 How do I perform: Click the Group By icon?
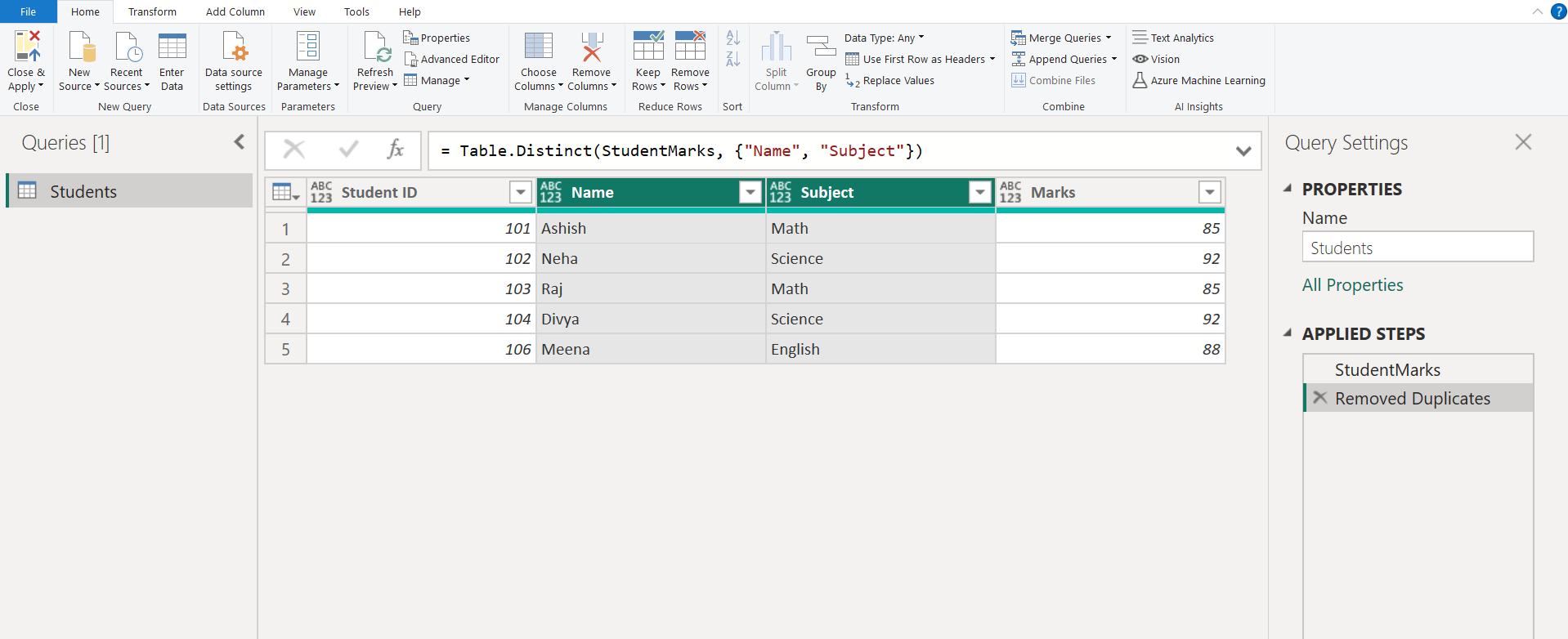click(821, 47)
